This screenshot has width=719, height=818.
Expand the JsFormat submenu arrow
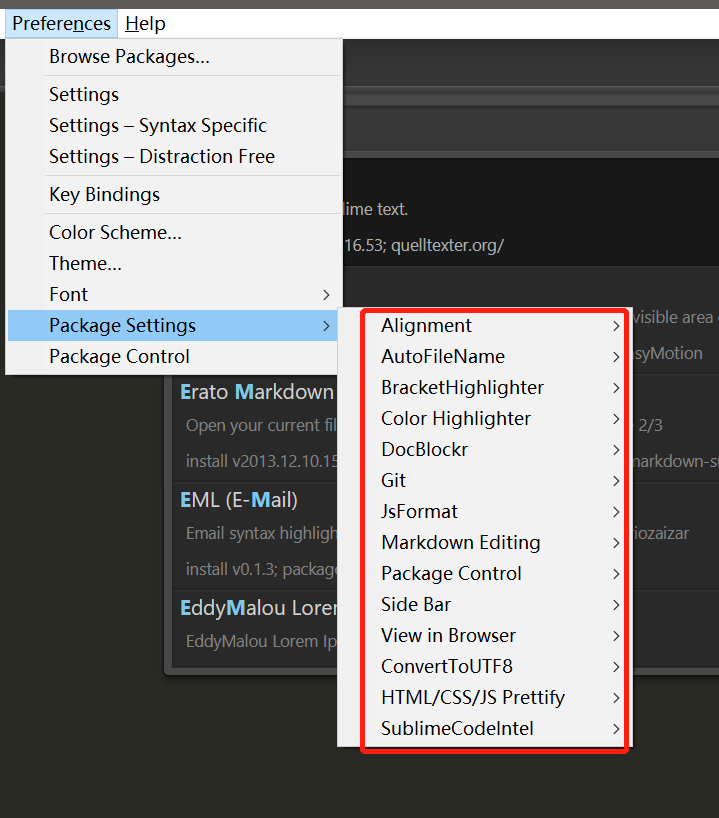[x=616, y=512]
